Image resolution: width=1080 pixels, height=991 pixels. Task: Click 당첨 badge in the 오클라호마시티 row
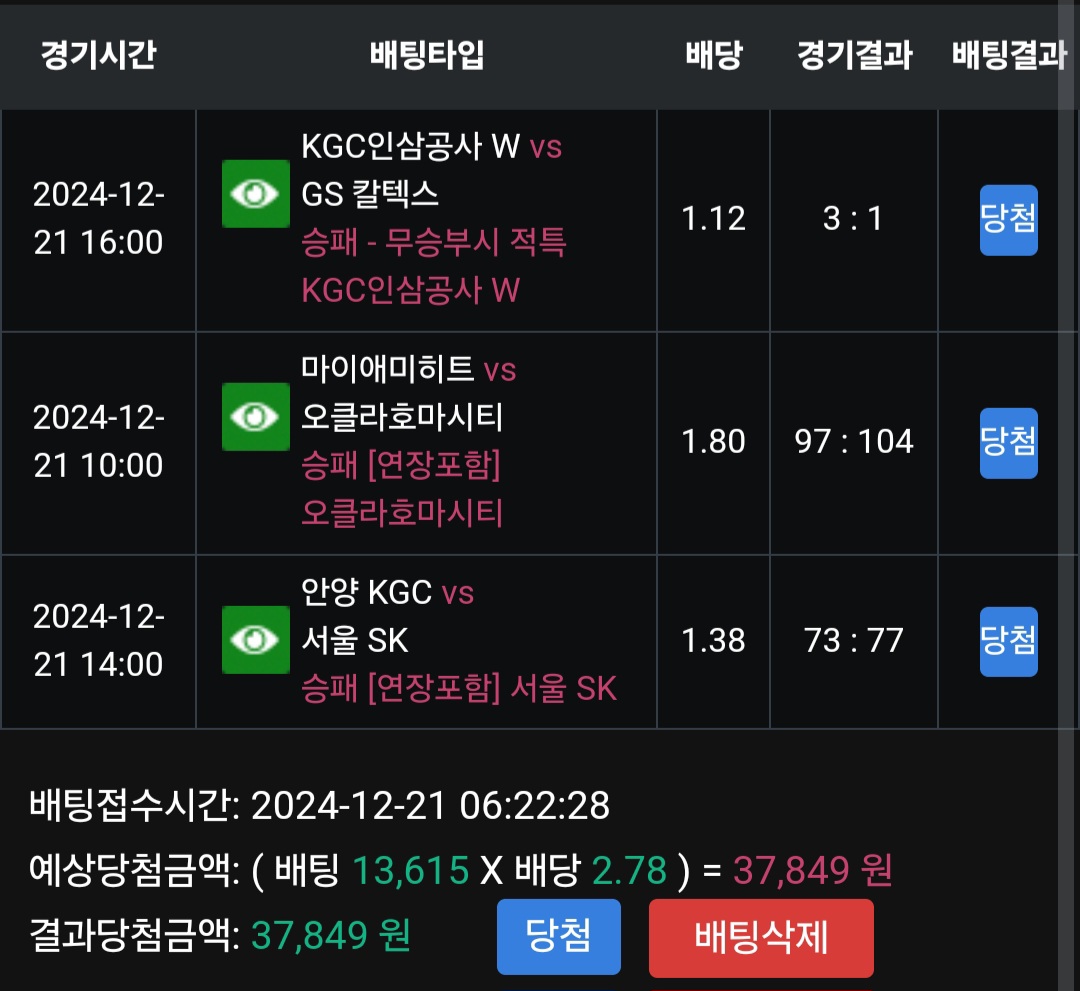tap(1008, 442)
